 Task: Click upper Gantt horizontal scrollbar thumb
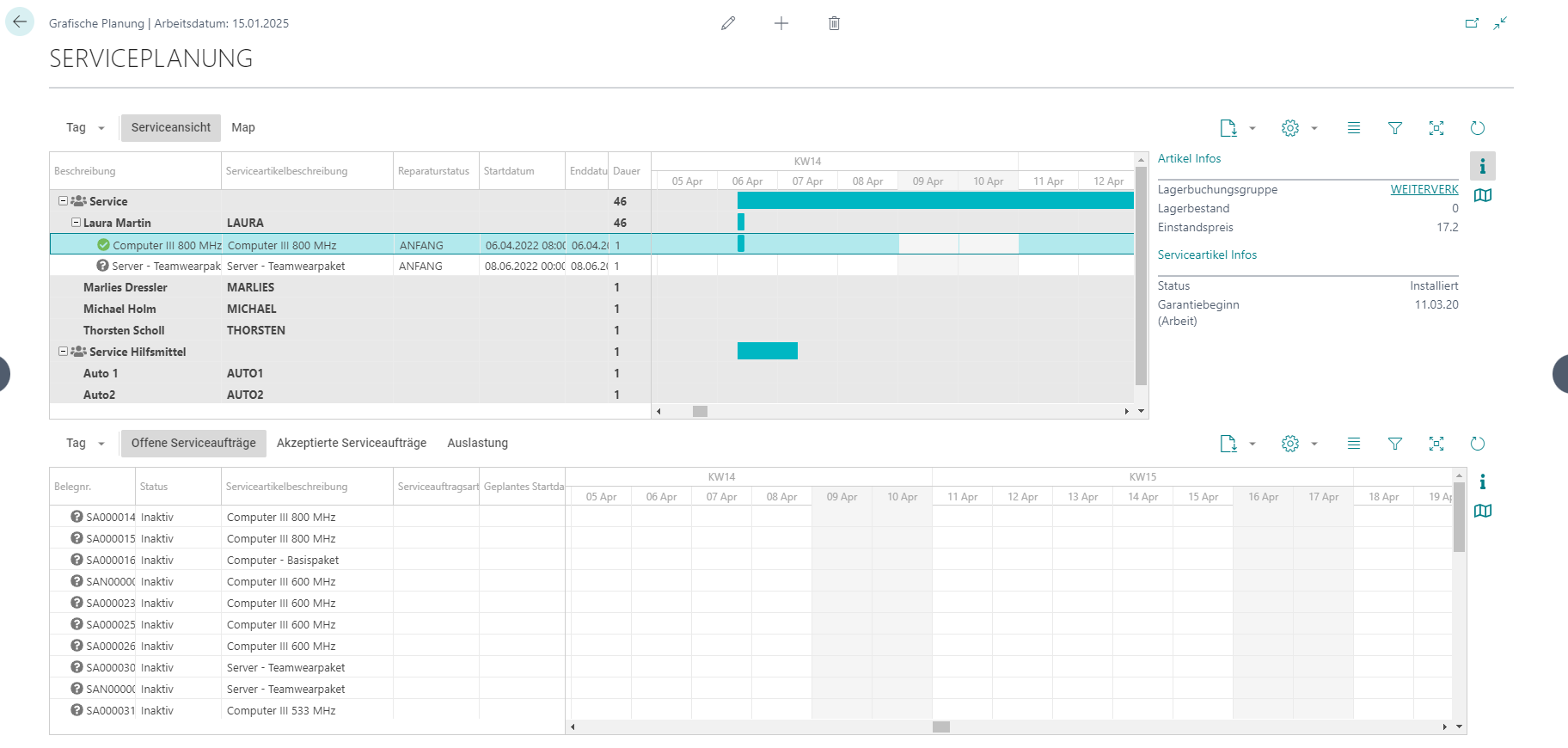point(700,411)
